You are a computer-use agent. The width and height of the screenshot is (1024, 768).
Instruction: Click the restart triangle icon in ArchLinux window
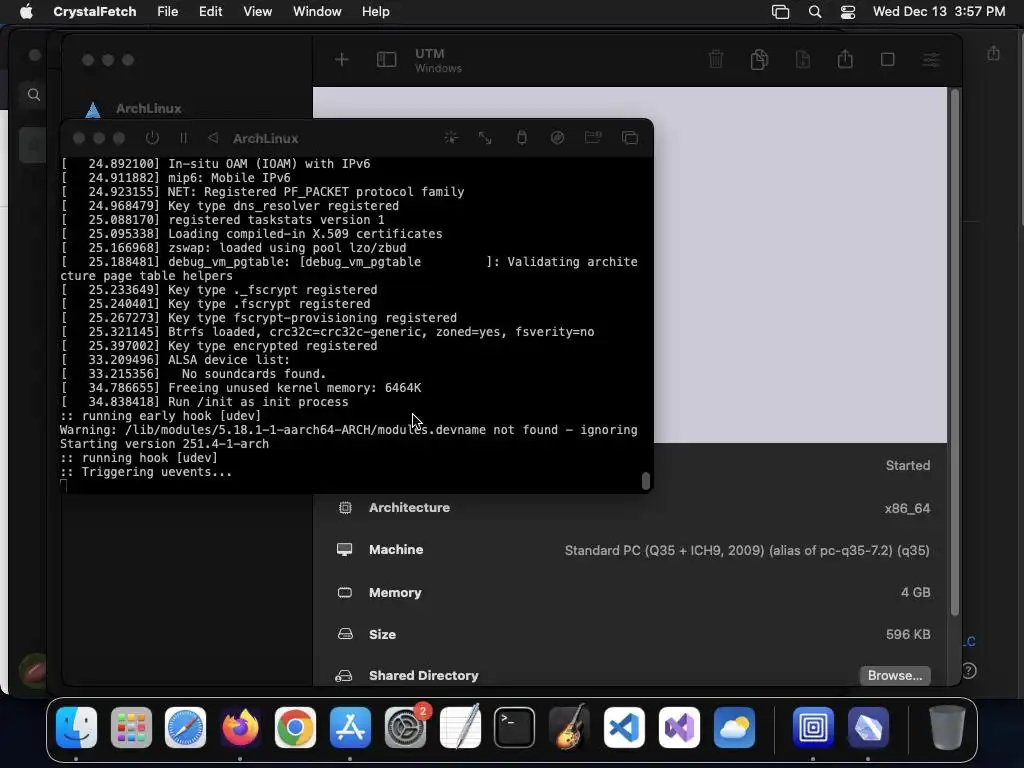tap(213, 138)
